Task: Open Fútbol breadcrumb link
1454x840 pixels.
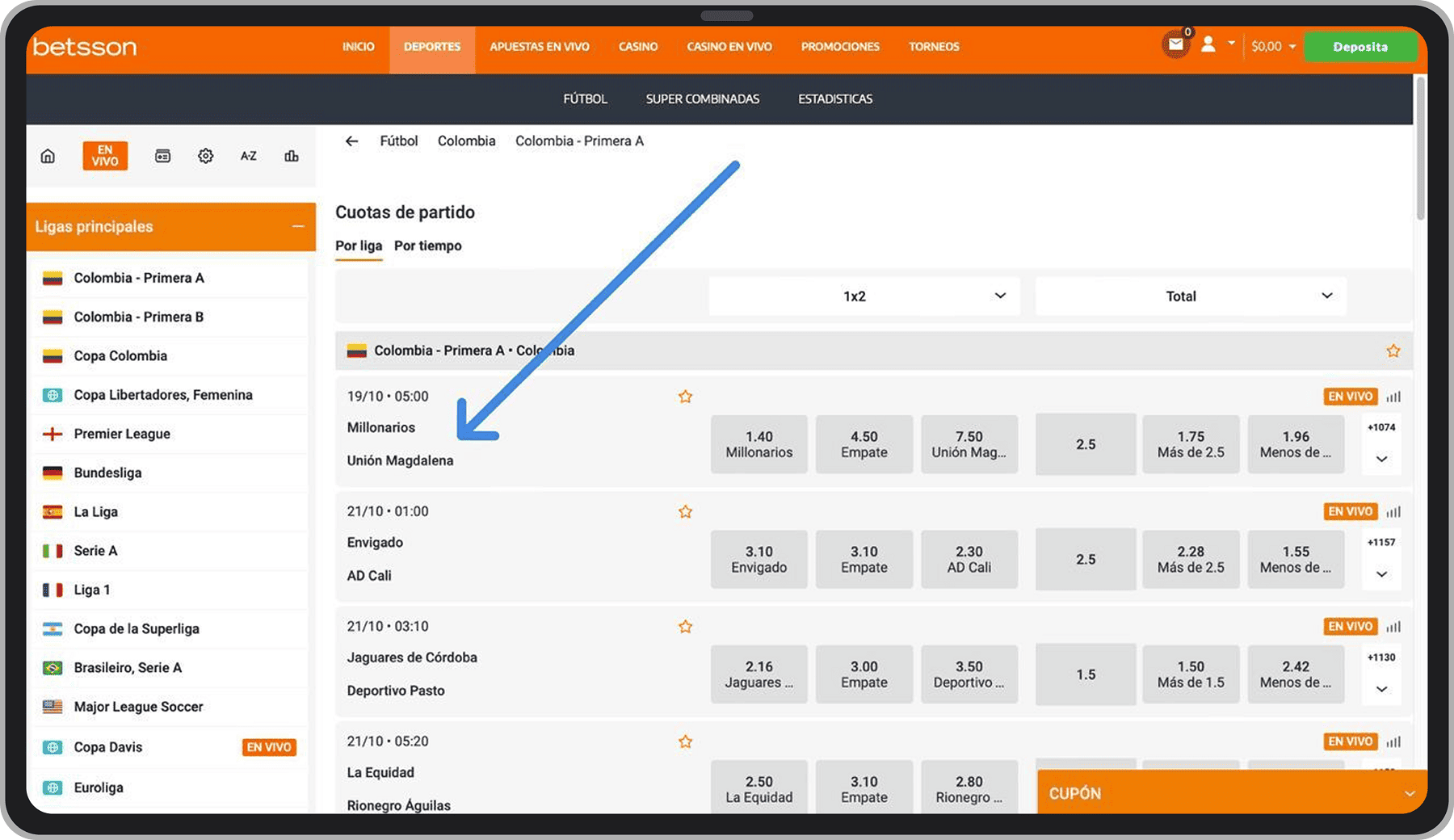Action: pyautogui.click(x=399, y=141)
